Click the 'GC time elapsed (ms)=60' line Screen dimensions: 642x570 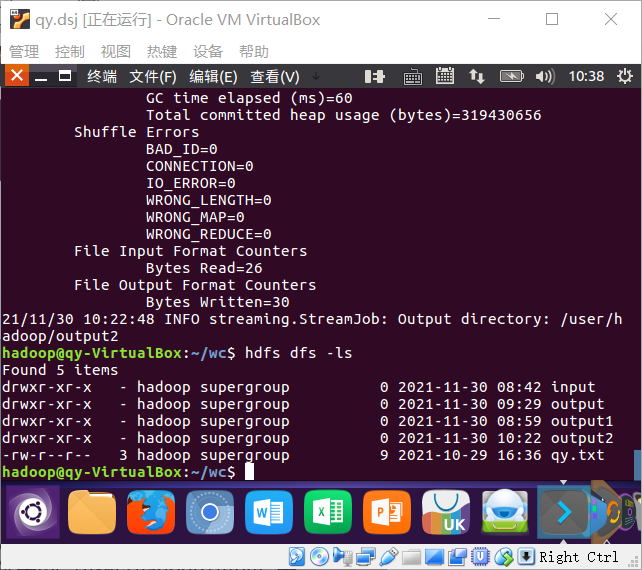point(249,98)
